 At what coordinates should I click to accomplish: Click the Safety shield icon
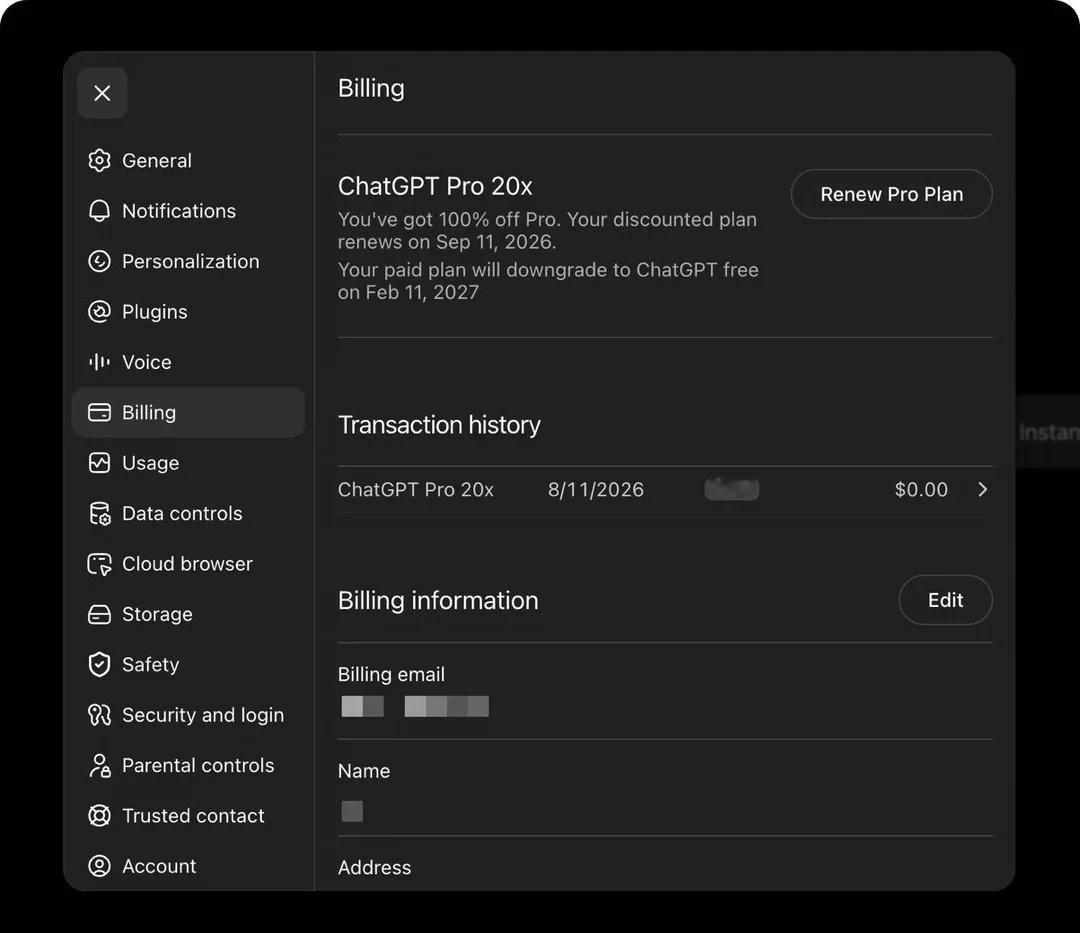[99, 664]
